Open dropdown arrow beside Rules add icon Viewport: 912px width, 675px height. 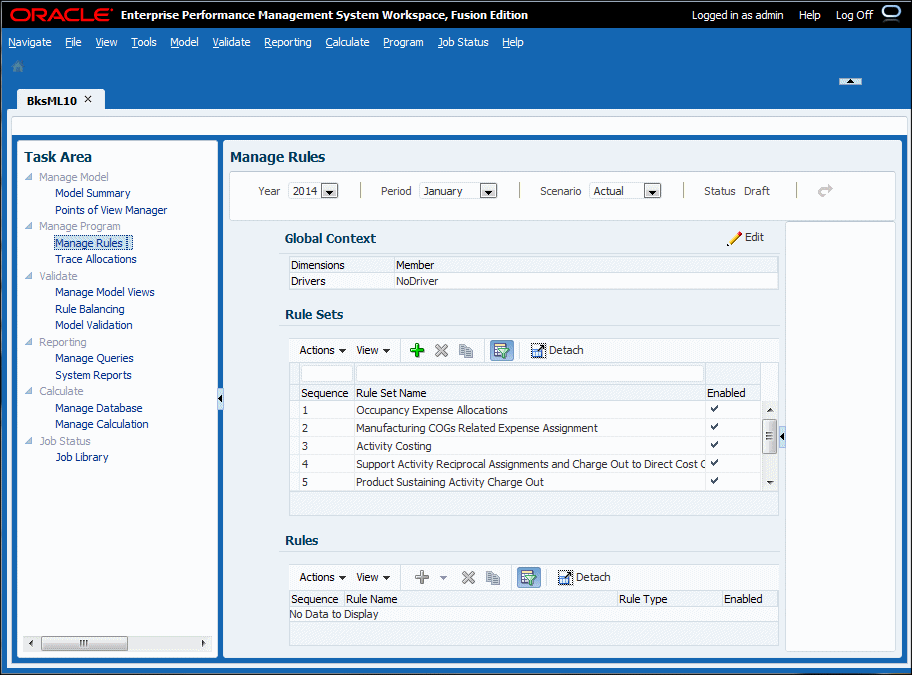(443, 578)
